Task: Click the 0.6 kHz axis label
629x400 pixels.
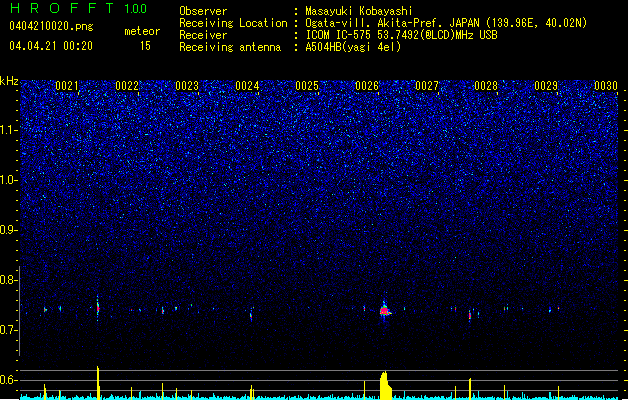Action: 9,380
